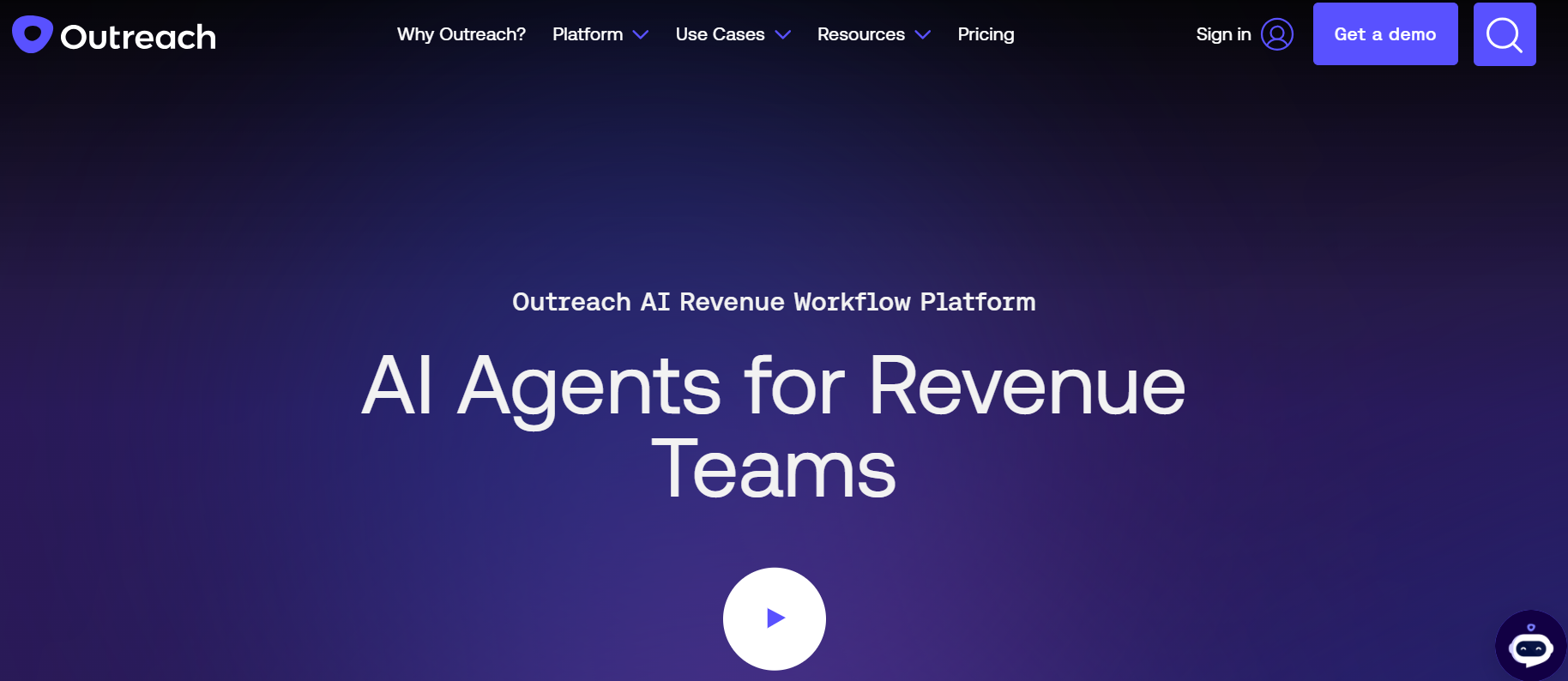Click the user profile icon

pos(1277,34)
